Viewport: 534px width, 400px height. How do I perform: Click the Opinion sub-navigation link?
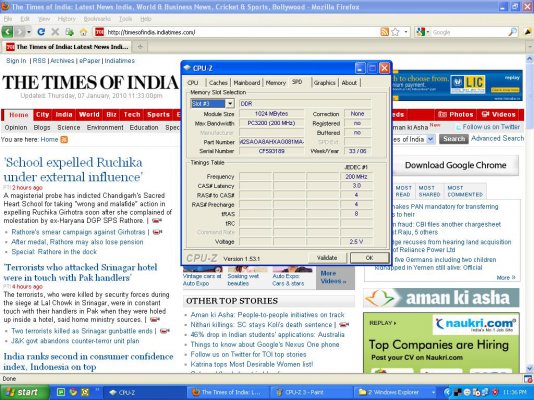click(16, 128)
